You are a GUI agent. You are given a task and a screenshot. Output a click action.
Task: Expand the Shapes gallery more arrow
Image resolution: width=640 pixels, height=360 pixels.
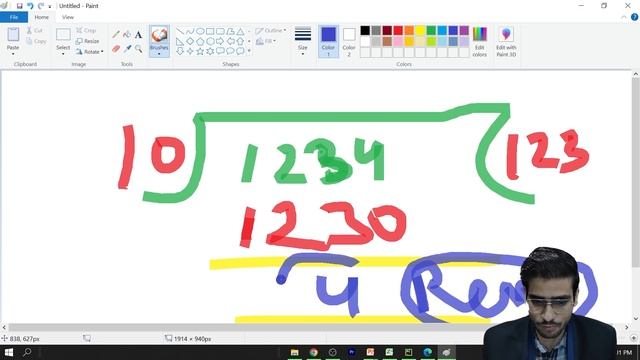249,51
